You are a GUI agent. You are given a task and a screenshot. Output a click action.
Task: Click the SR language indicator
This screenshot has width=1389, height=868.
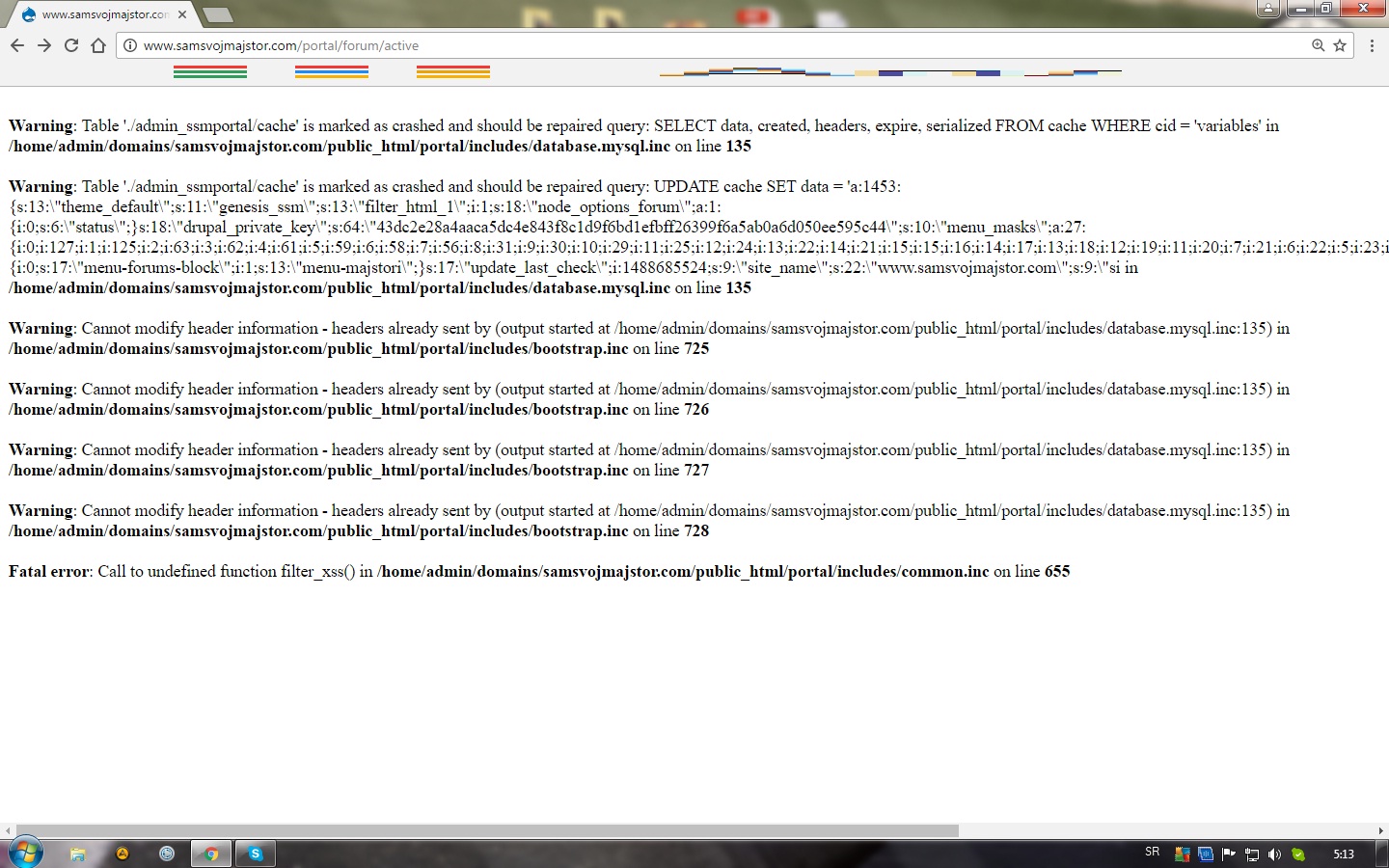click(x=1152, y=853)
